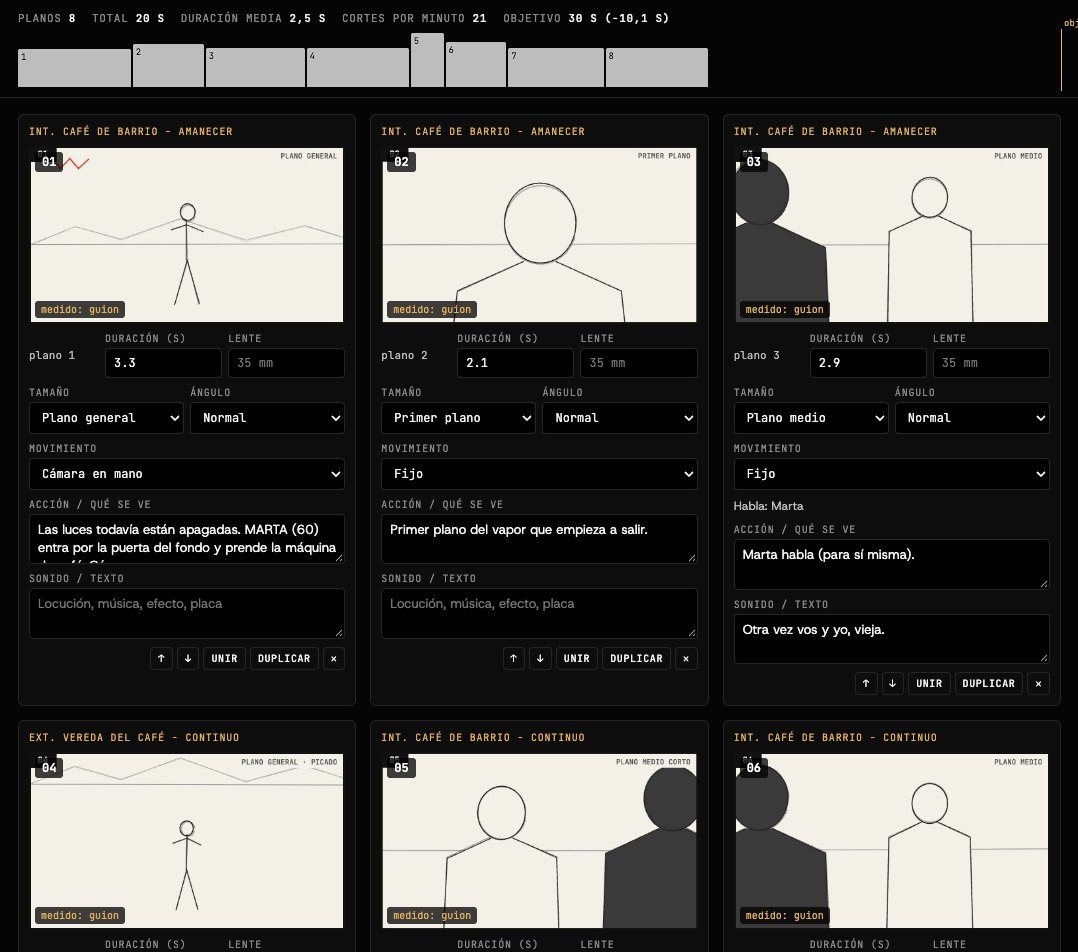Select timeline block 5
The height and width of the screenshot is (952, 1078).
tap(428, 60)
